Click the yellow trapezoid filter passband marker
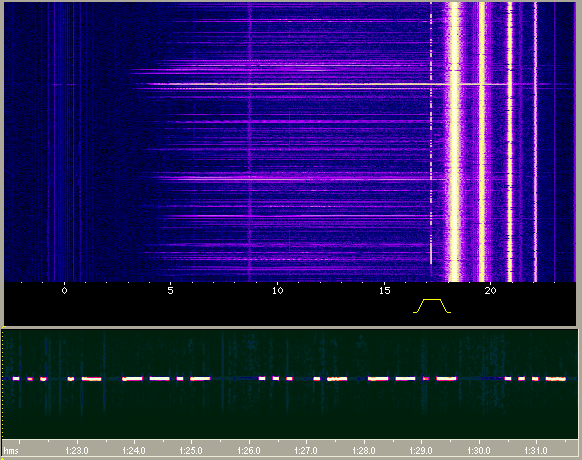Screen dimensions: 582x460 pos(432,306)
